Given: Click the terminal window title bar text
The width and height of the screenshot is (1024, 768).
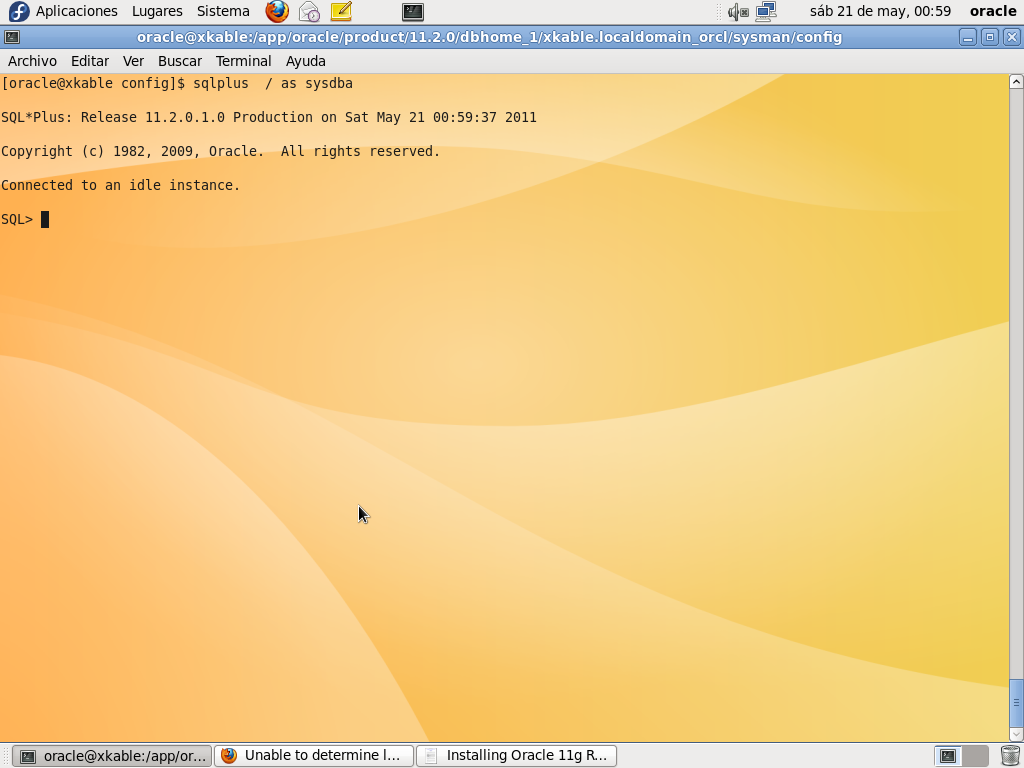Looking at the screenshot, I should pos(489,37).
